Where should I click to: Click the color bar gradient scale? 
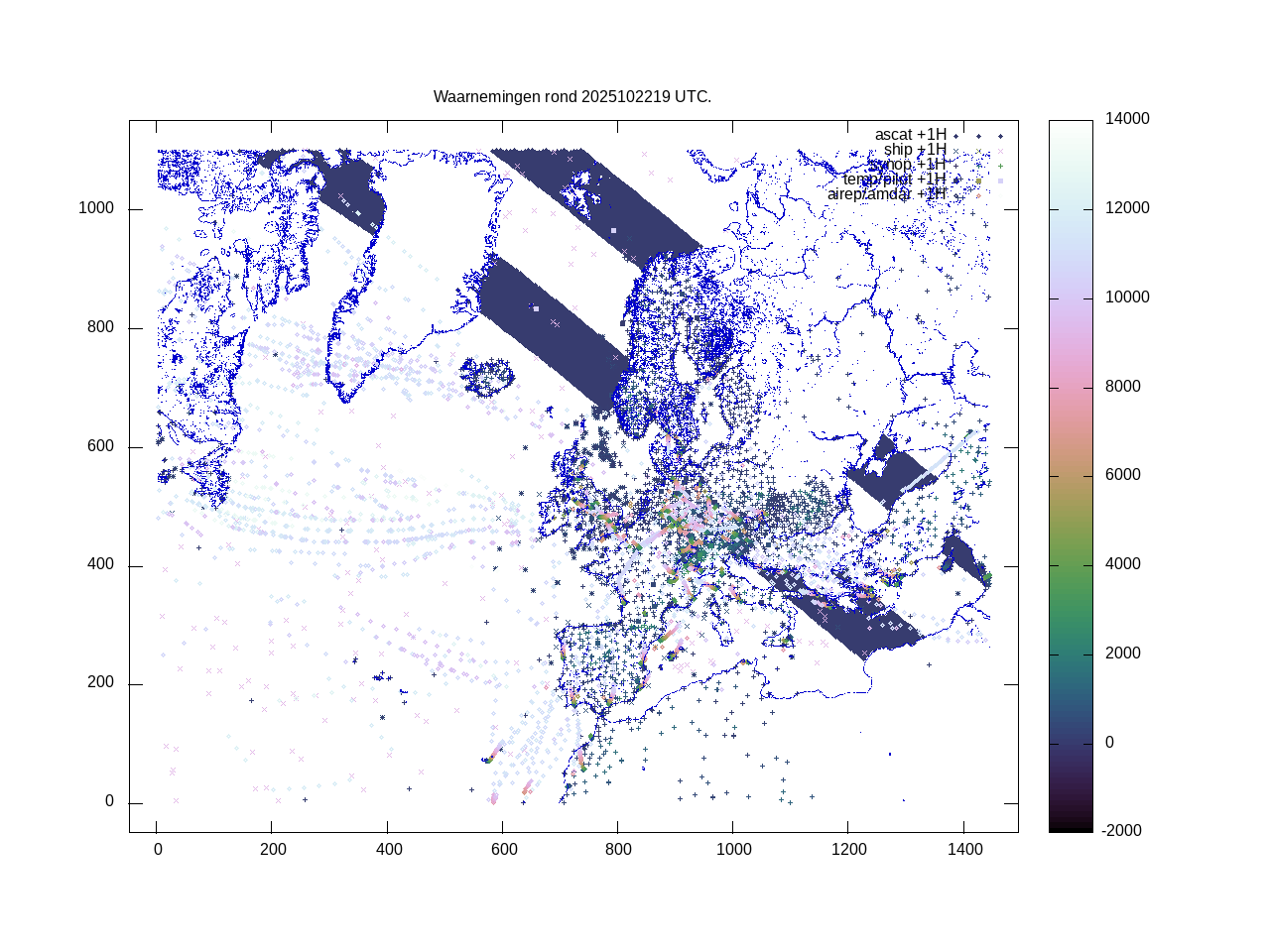click(x=1071, y=476)
